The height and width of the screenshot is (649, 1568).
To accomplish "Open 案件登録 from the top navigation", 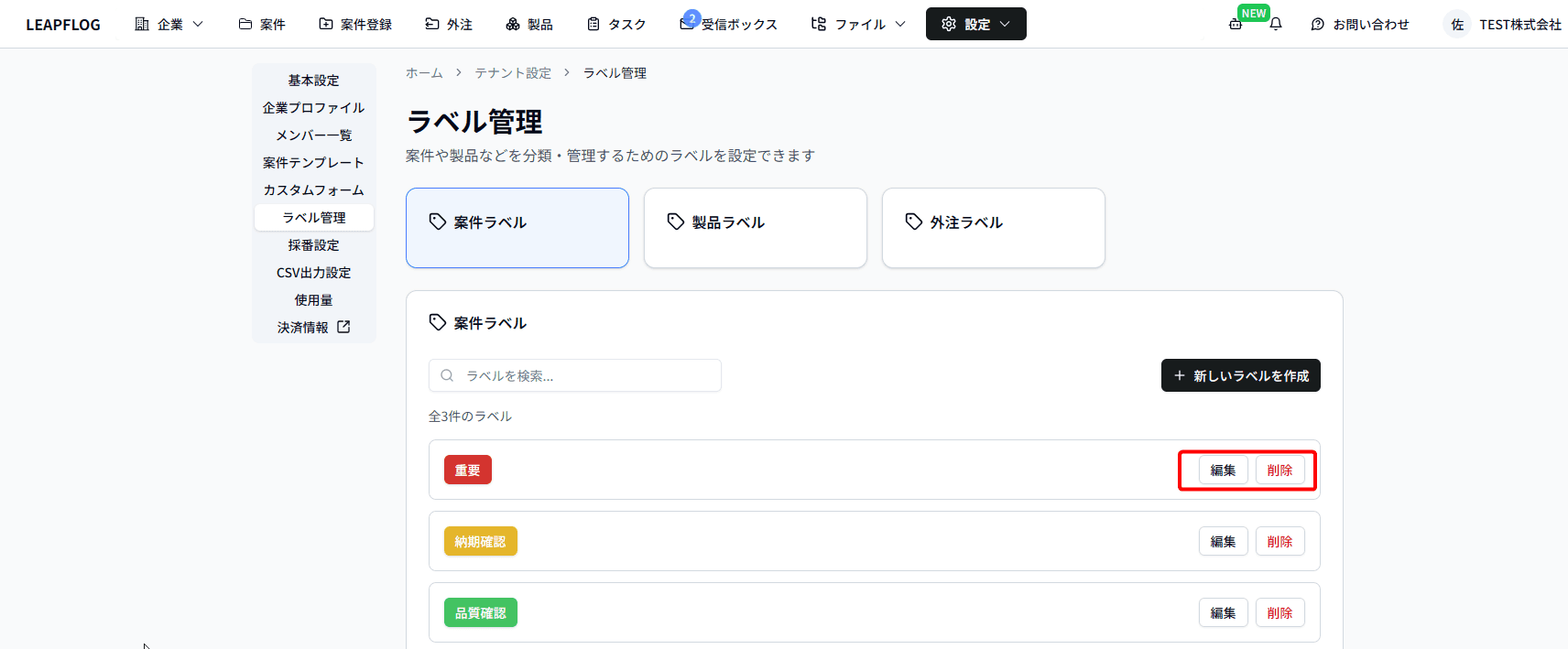I will (x=355, y=24).
